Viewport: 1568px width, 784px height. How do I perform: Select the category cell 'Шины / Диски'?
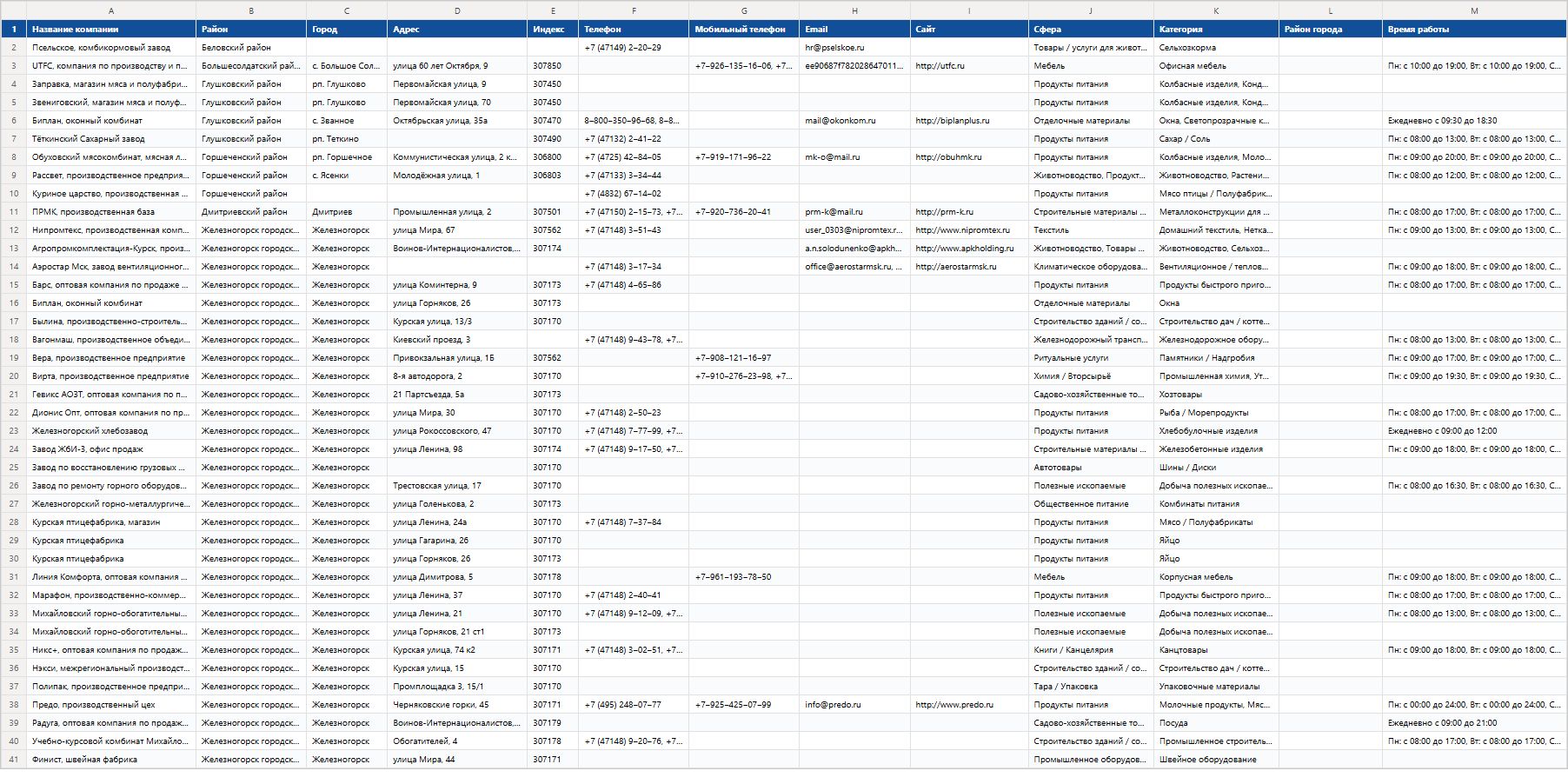click(x=1216, y=468)
